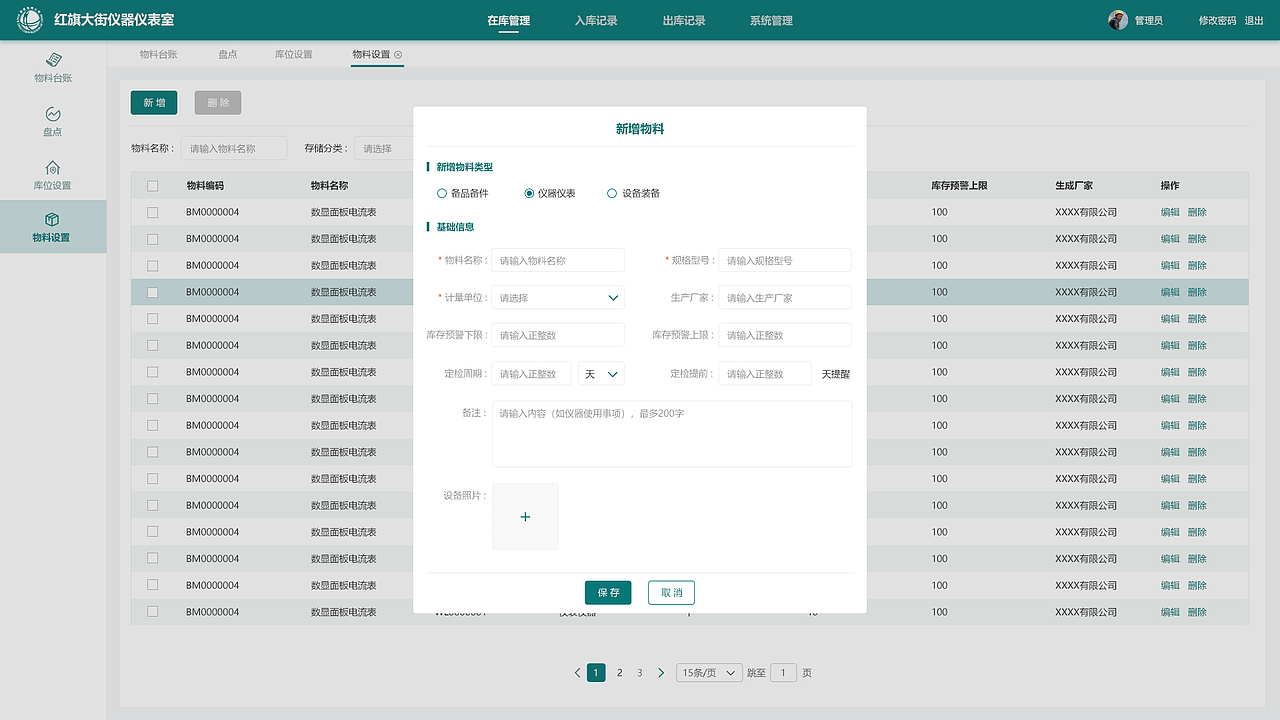Select the 备品备件 radio option

click(442, 193)
